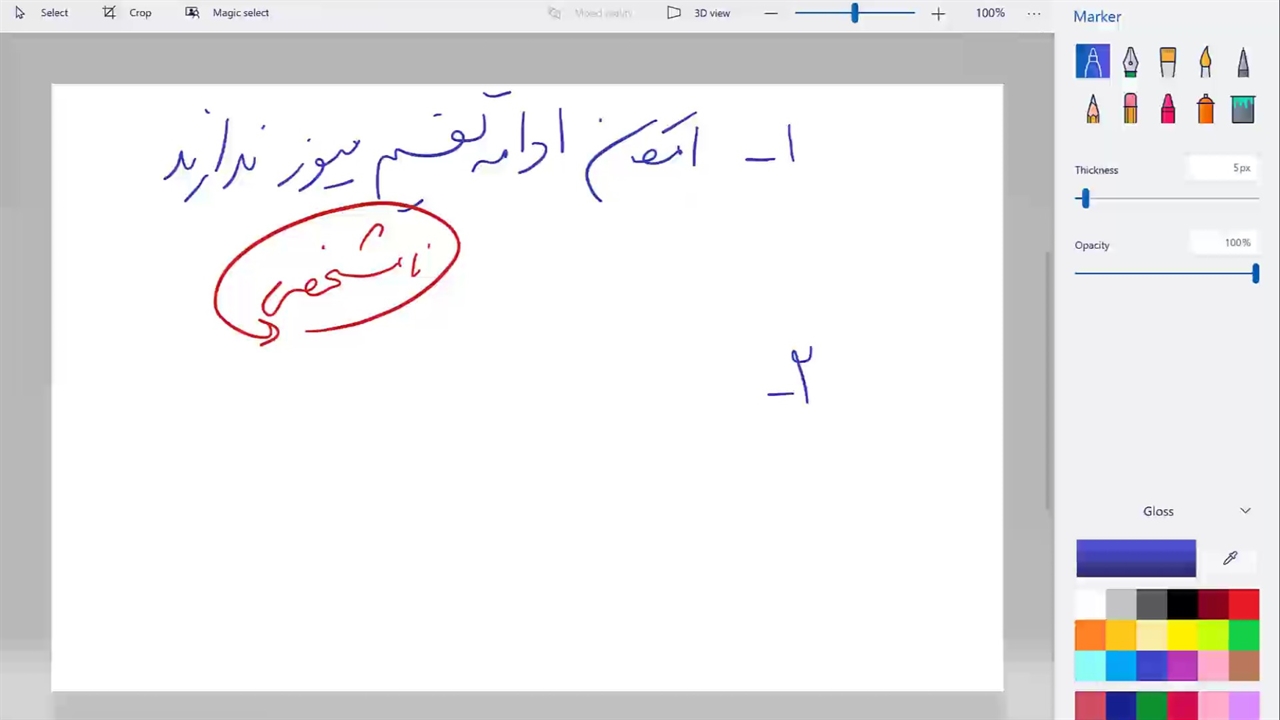1280x720 pixels.
Task: Select the Calligraphy pen brush
Action: 1130,62
